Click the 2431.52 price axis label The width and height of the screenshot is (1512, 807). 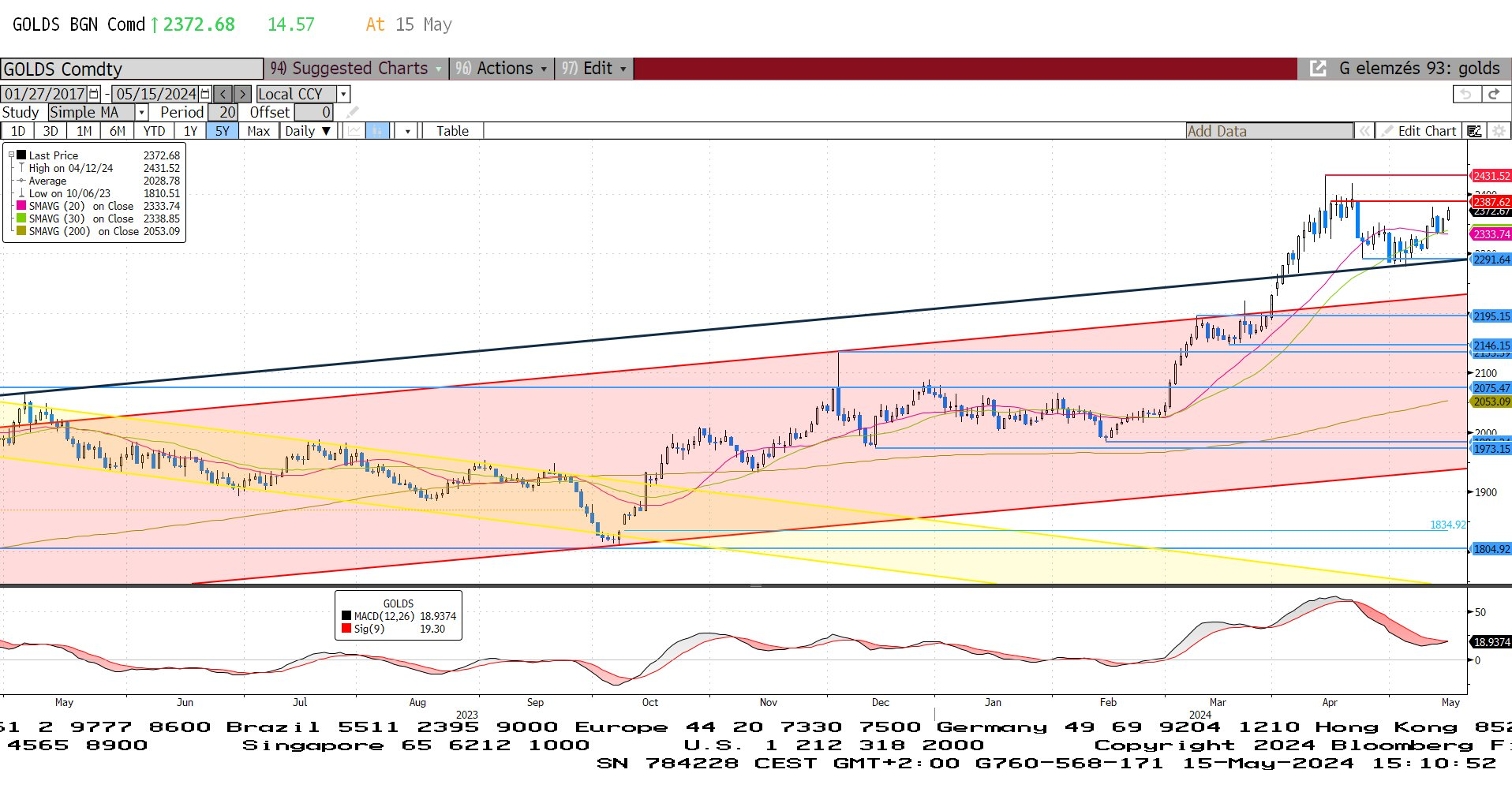click(1491, 176)
